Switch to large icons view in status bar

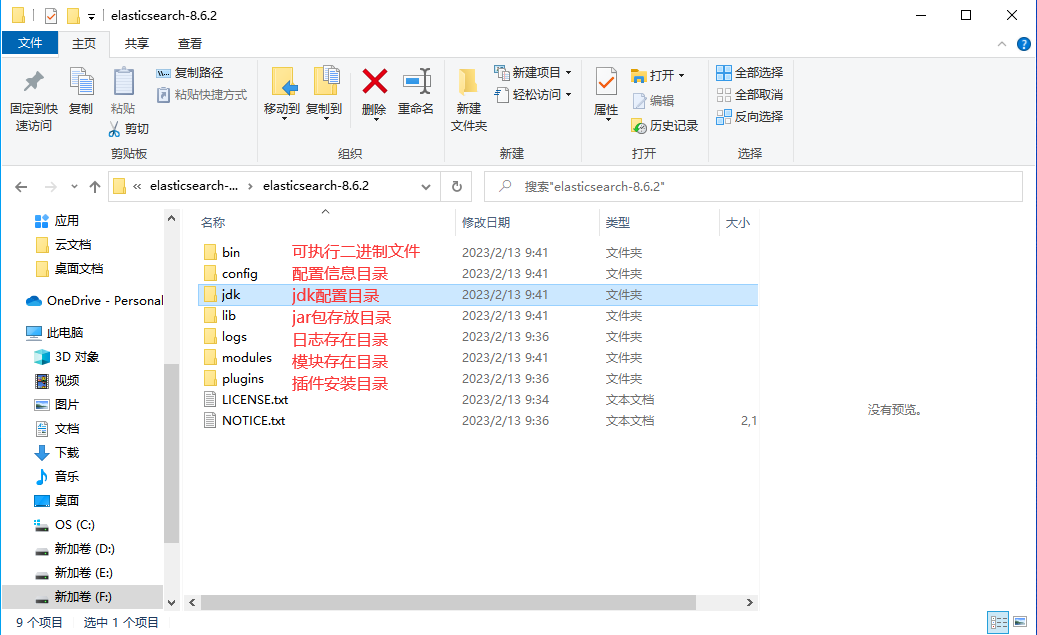tap(1020, 622)
